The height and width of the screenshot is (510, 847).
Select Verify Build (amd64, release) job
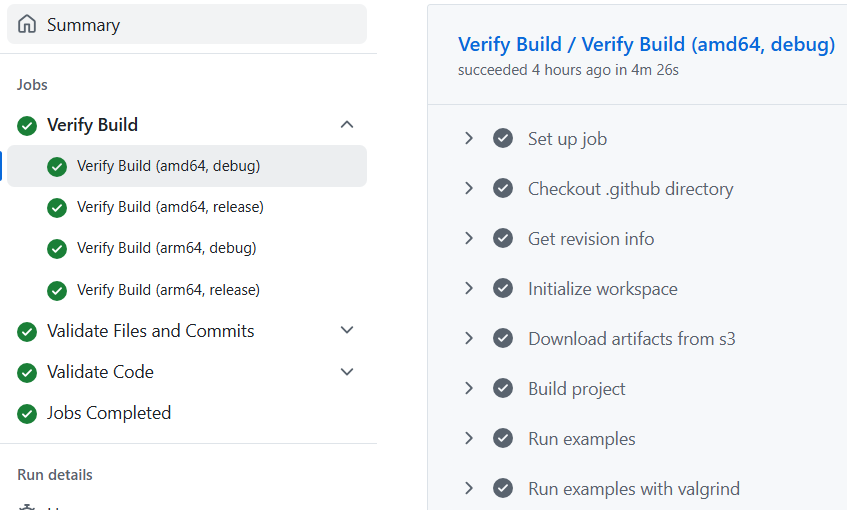(170, 207)
